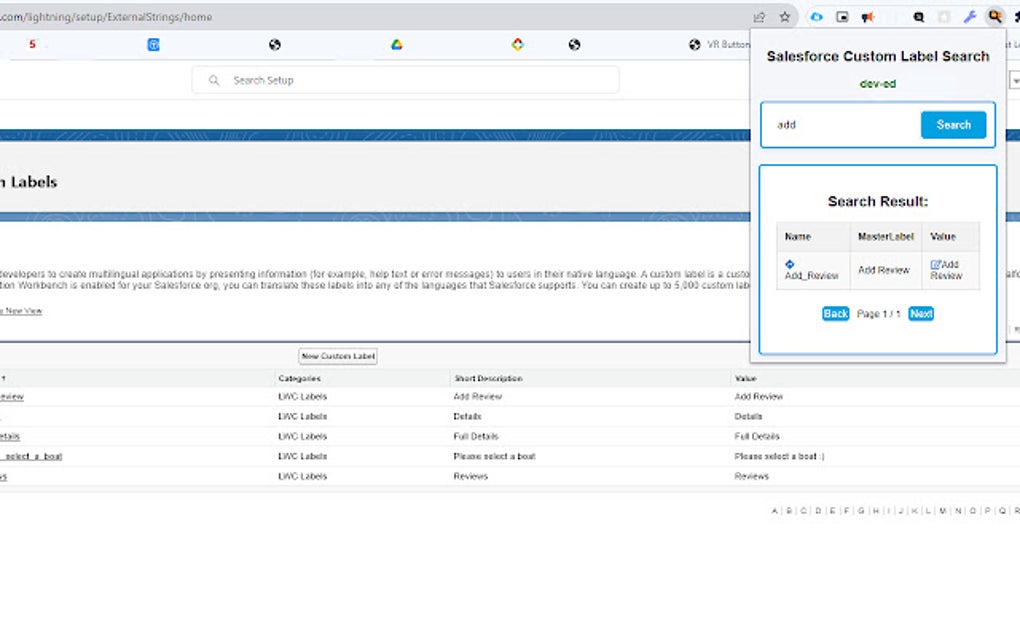Bookmark this page with the star icon
This screenshot has width=1020, height=638.
coord(785,17)
